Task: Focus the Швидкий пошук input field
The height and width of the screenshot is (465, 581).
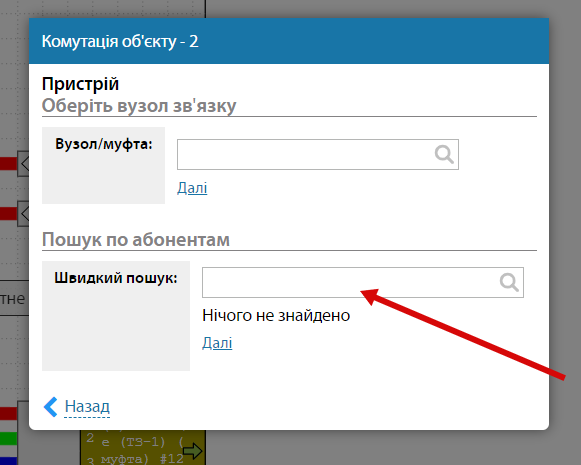Action: pos(363,282)
